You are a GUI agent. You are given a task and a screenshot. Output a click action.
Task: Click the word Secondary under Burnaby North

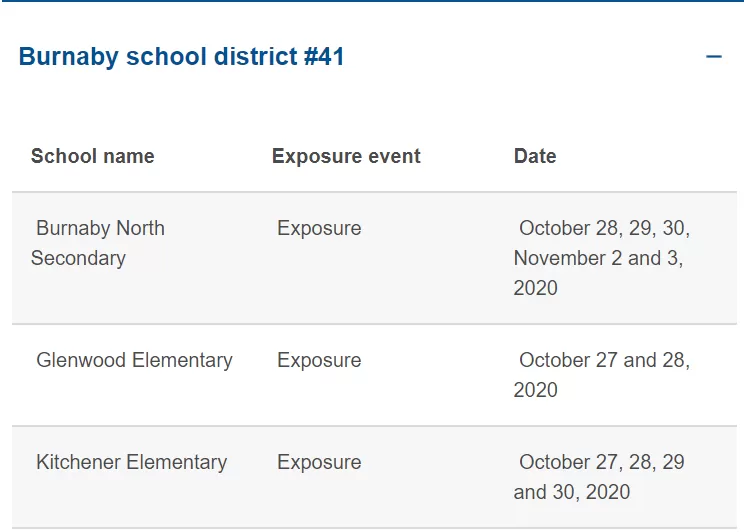(x=78, y=258)
